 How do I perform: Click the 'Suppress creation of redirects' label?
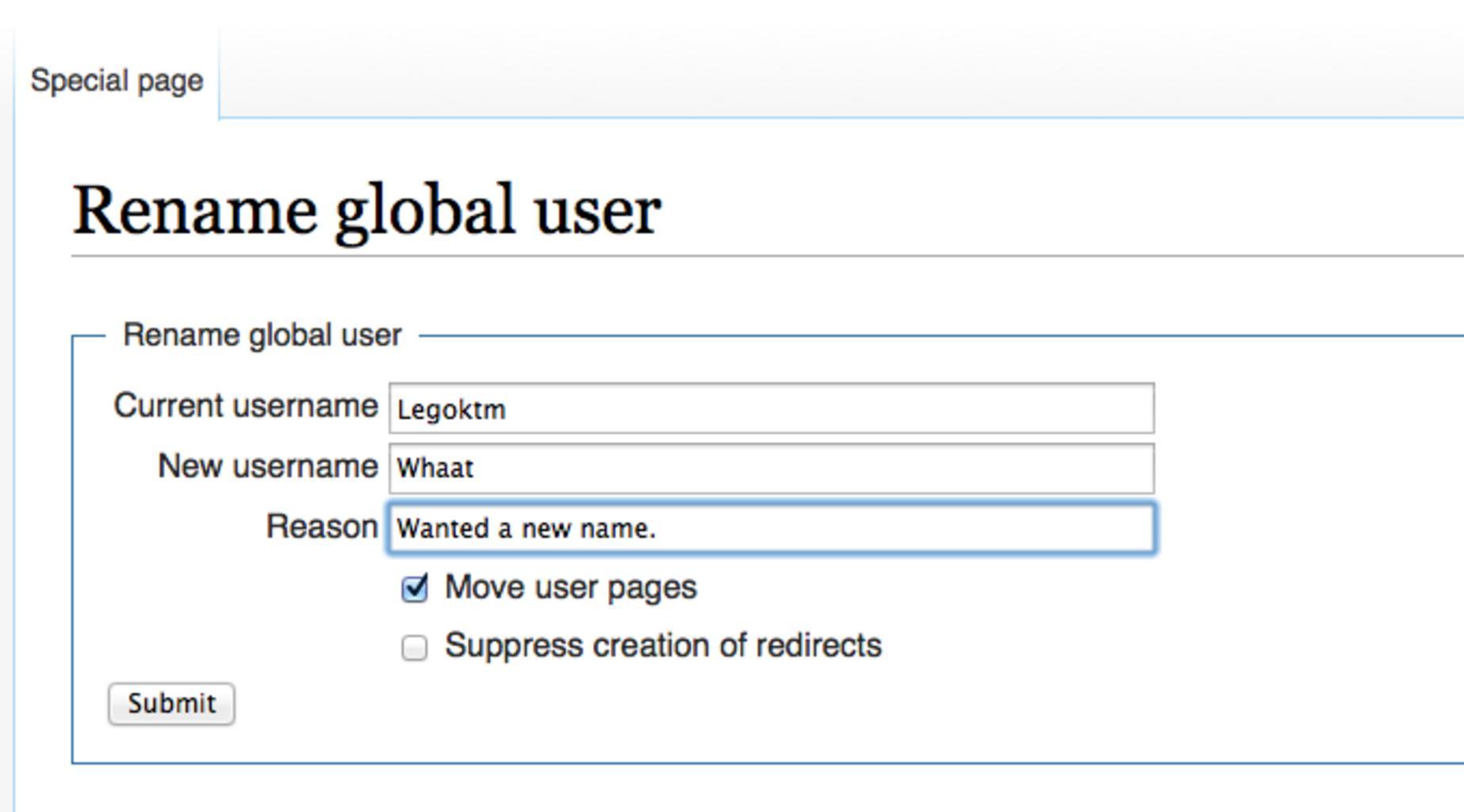click(662, 645)
